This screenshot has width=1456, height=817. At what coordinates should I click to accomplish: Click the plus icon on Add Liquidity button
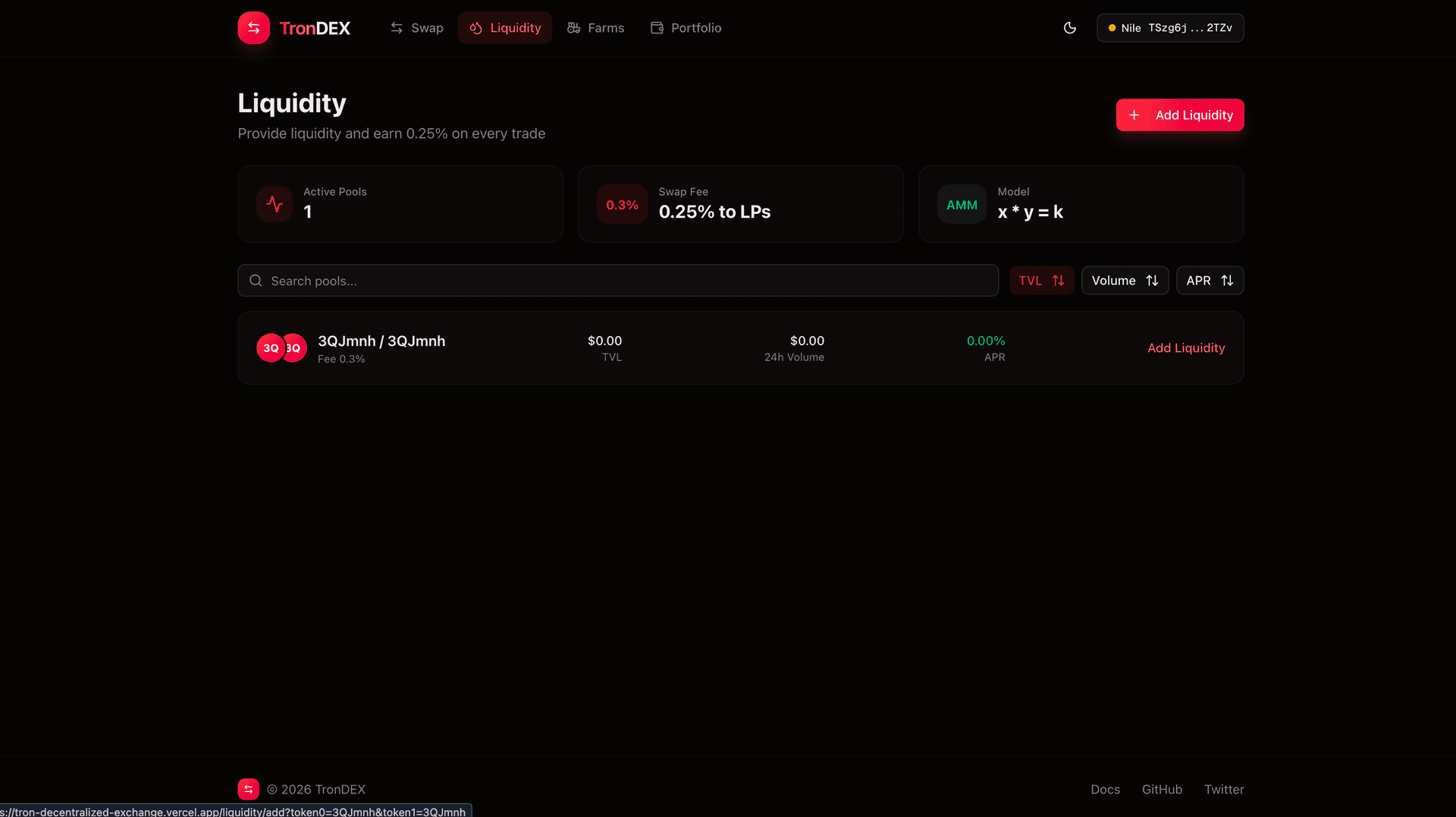1134,115
